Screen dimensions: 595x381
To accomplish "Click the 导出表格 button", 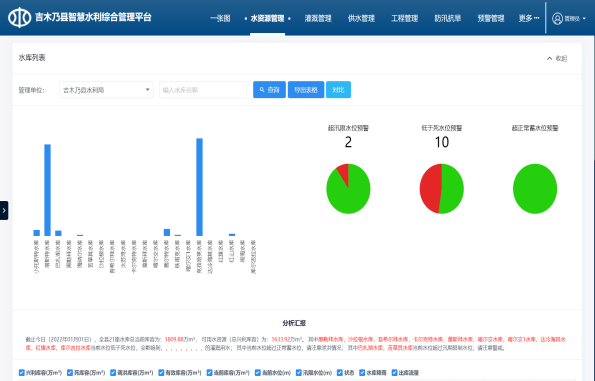I will click(x=306, y=90).
